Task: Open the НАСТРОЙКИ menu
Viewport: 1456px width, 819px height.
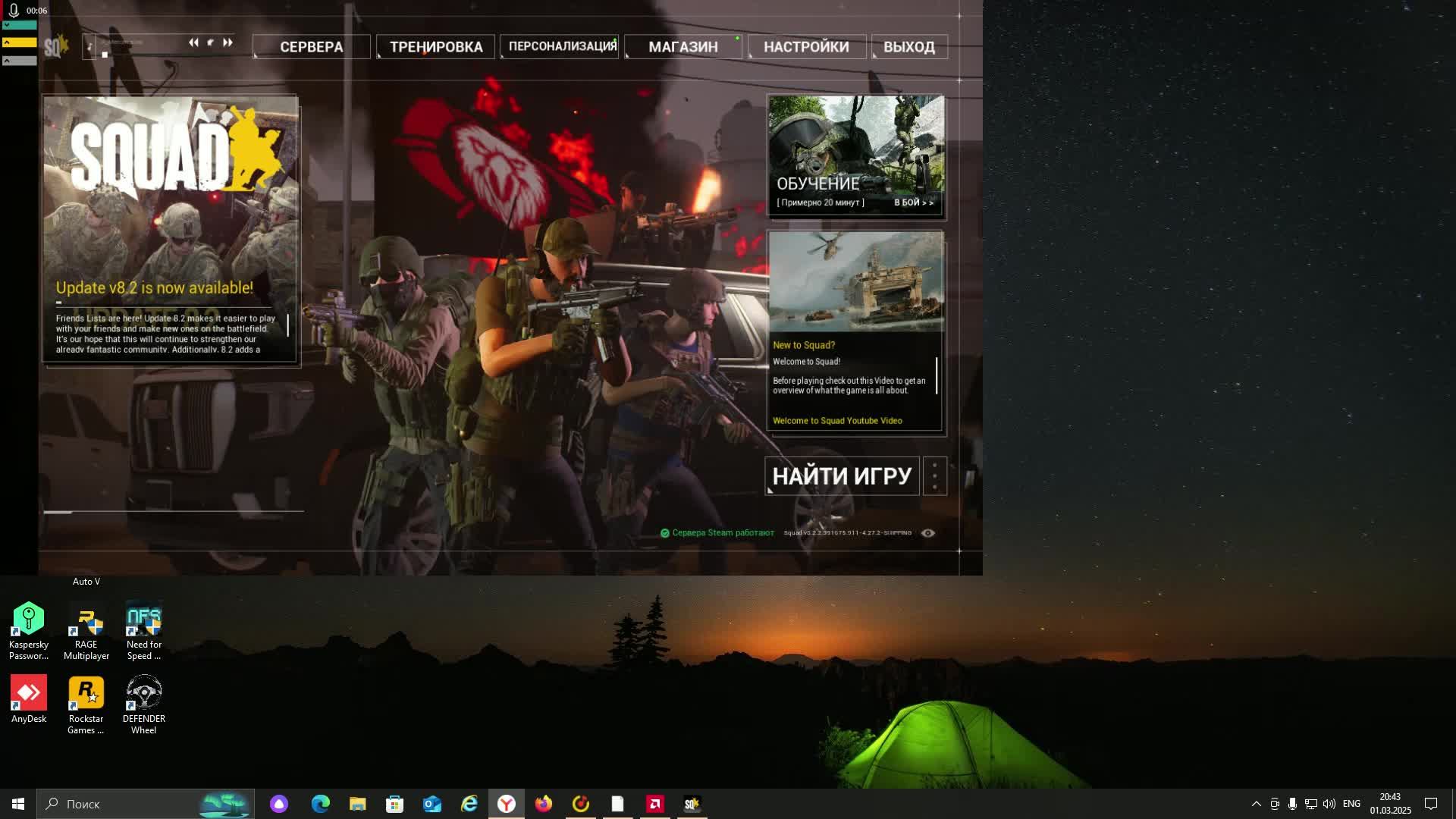Action: (x=806, y=47)
